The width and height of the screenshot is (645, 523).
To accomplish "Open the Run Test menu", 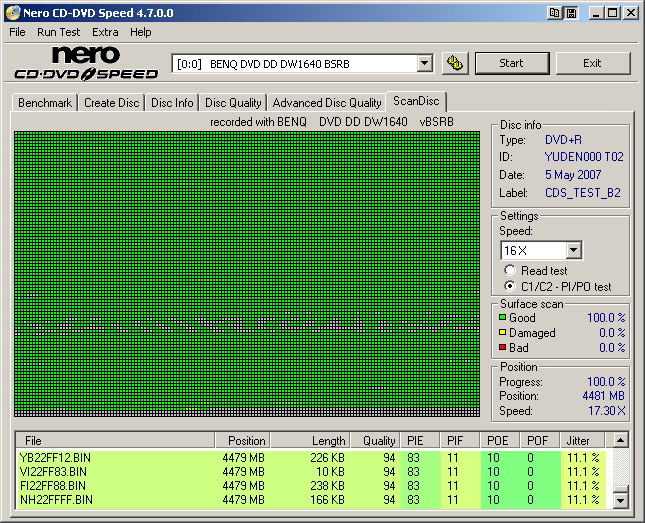I will [x=59, y=32].
